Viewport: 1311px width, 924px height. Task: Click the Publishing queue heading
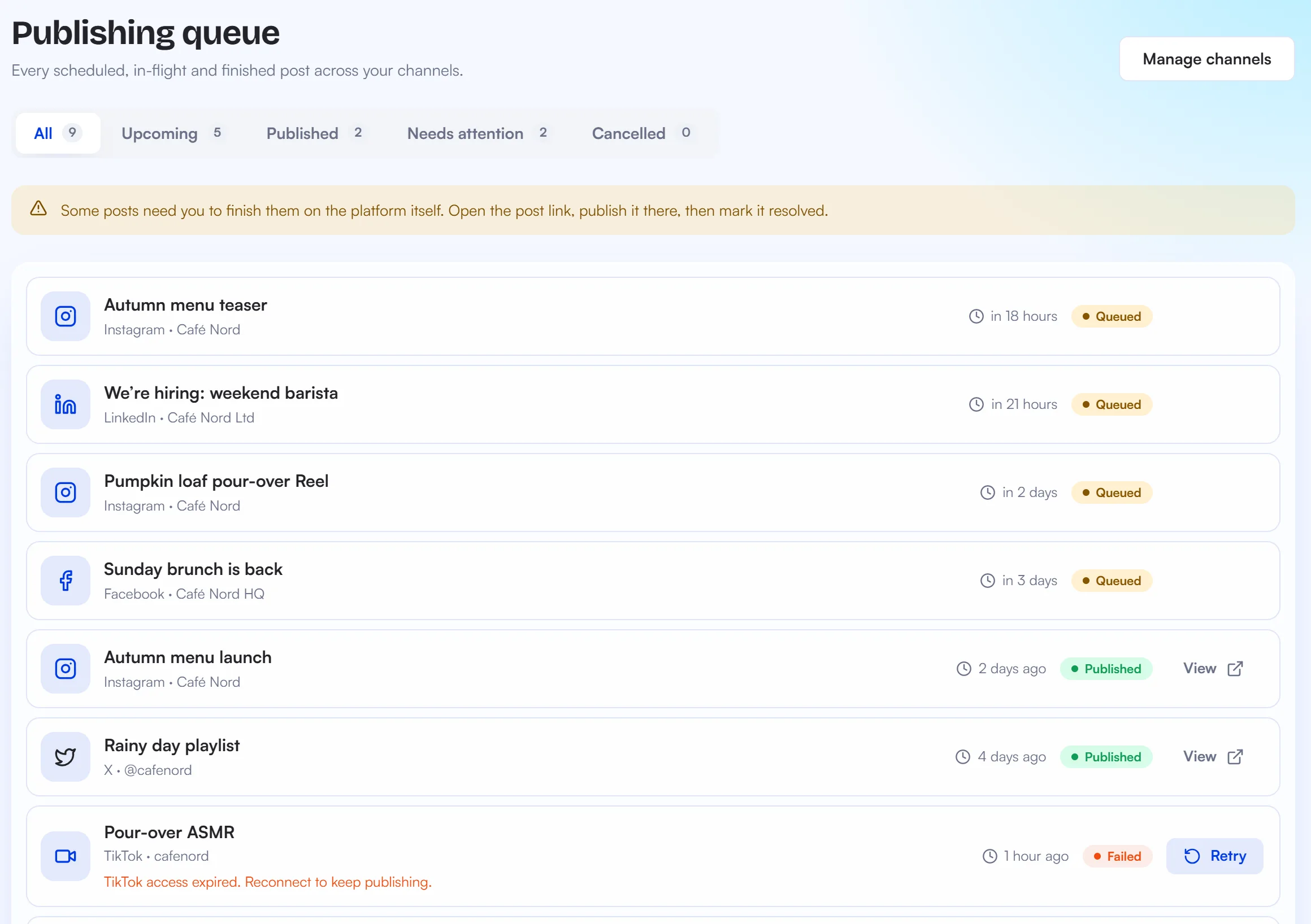(146, 33)
